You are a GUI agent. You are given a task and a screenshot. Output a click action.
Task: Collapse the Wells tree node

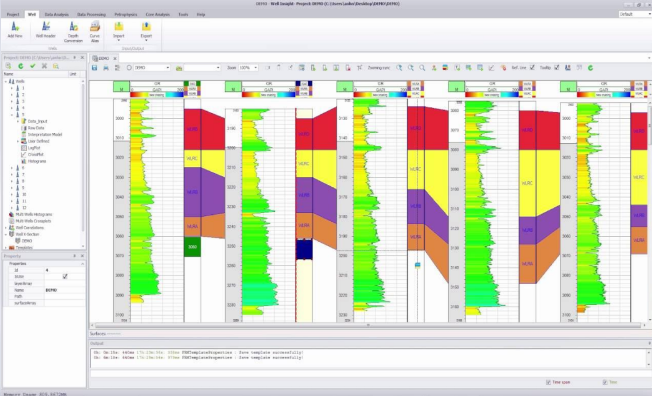click(x=6, y=82)
